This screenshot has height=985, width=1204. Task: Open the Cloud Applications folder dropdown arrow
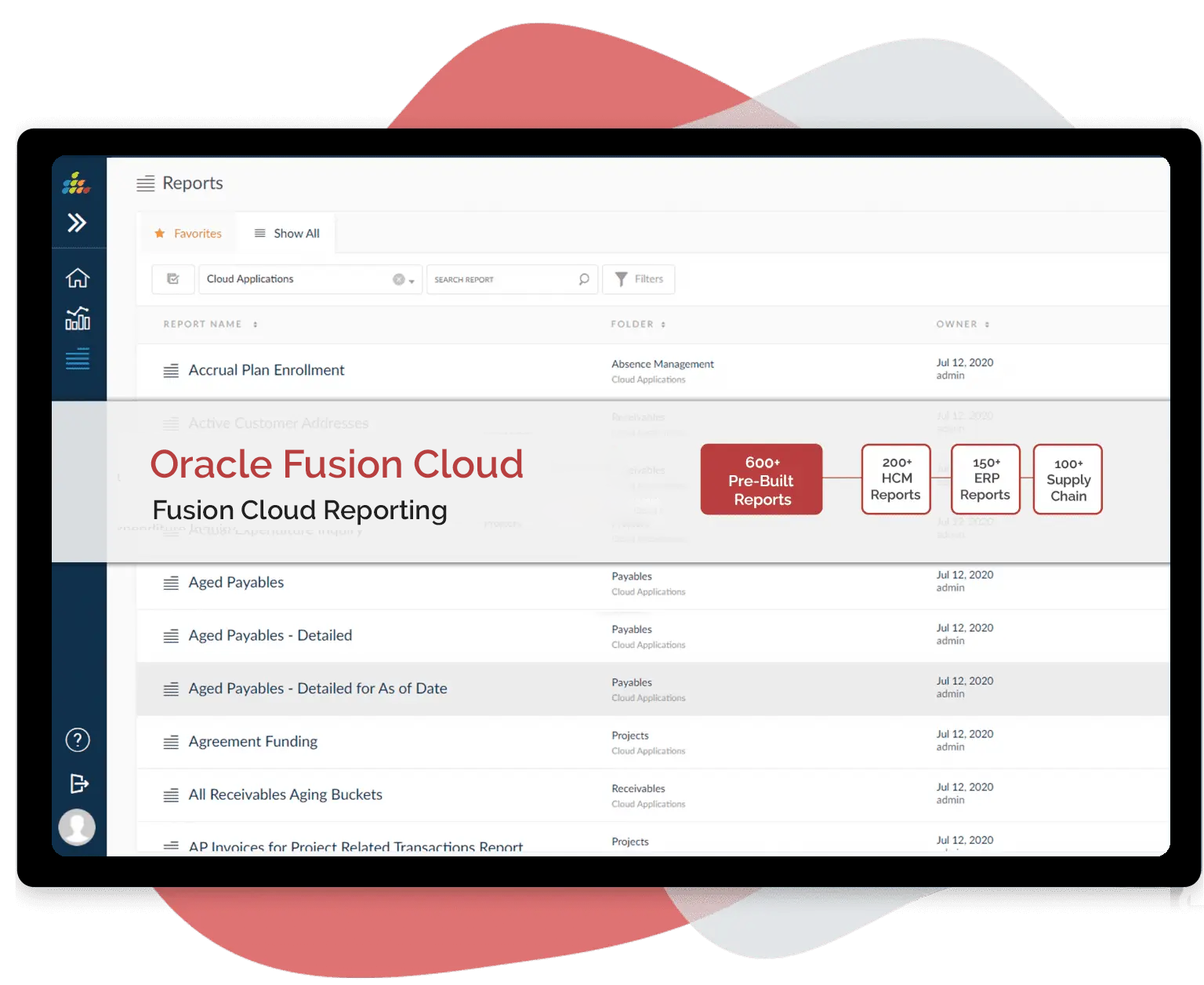(x=412, y=281)
